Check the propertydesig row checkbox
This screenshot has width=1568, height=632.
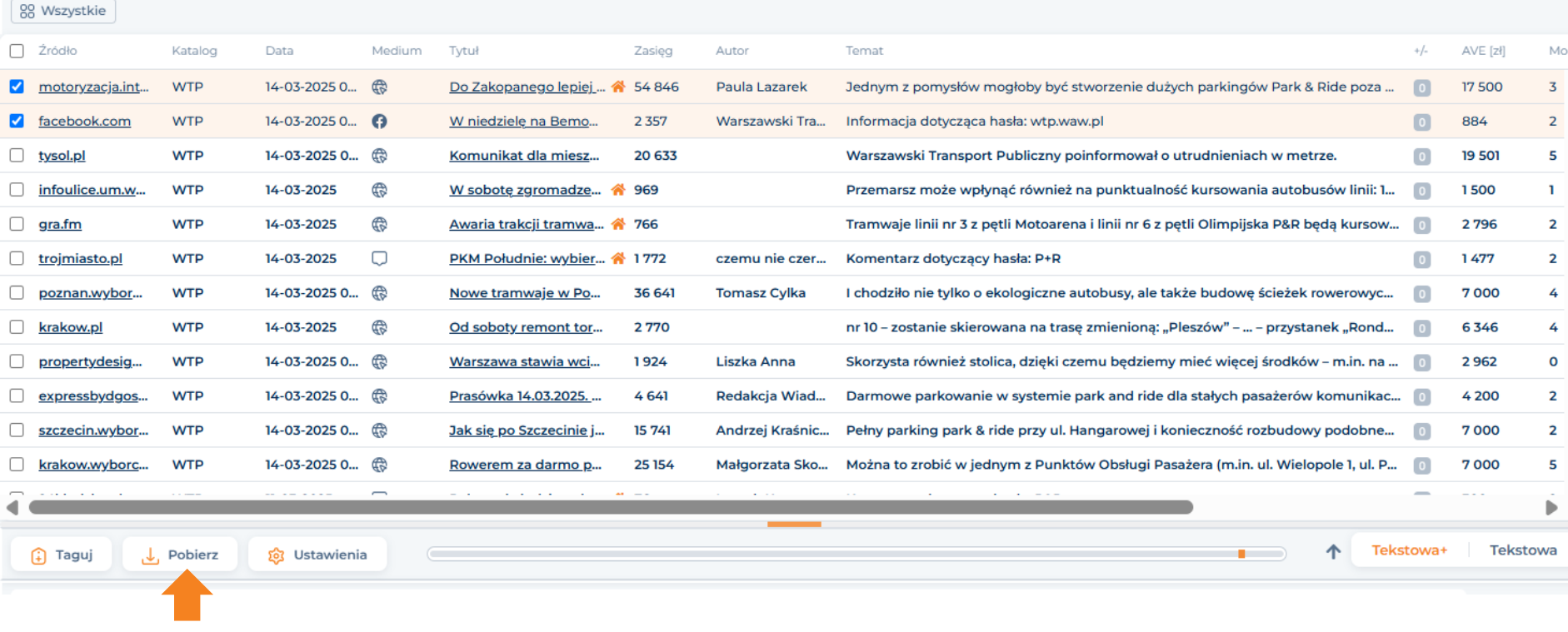(x=17, y=361)
